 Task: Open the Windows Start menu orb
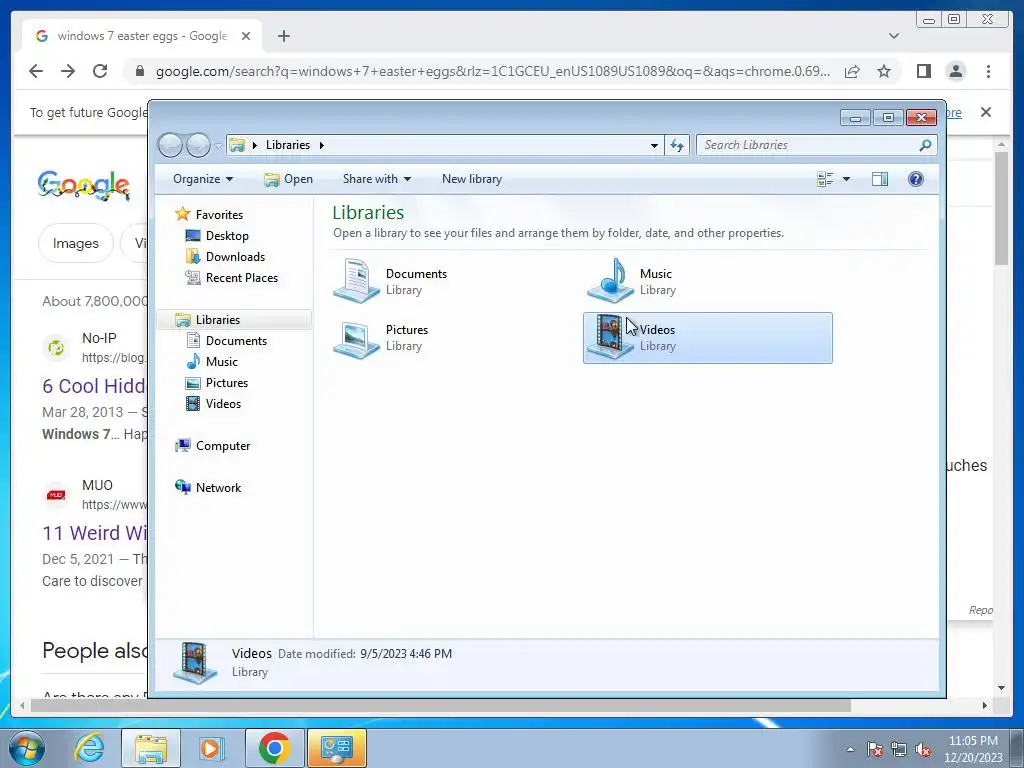(x=27, y=748)
